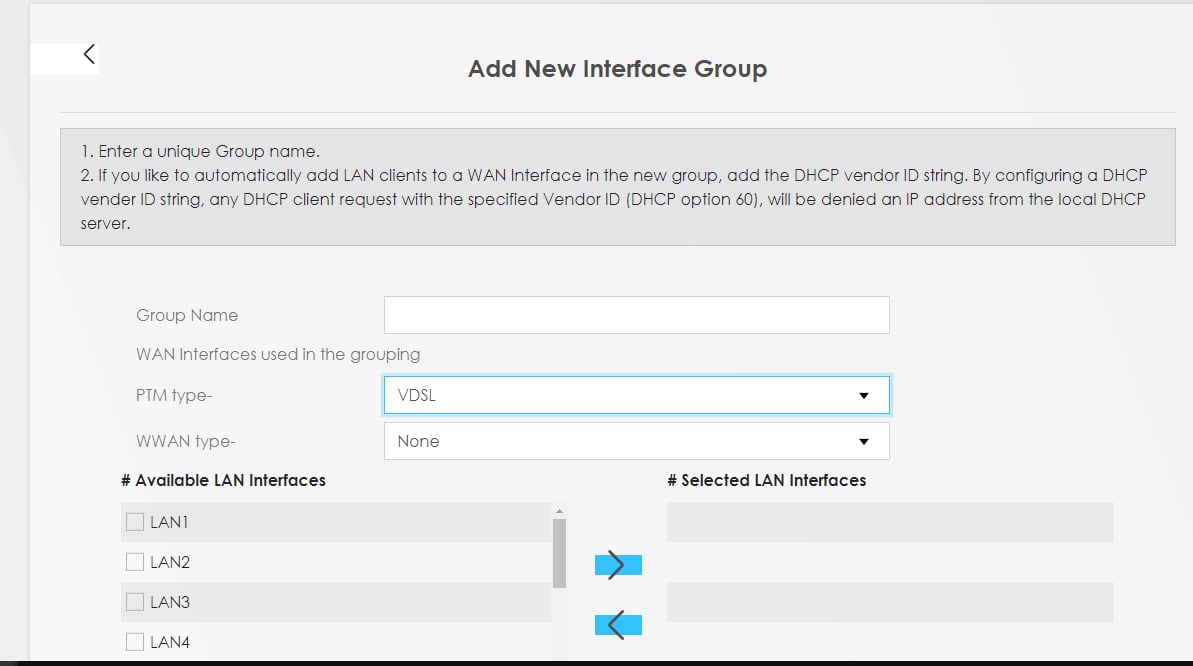This screenshot has width=1193, height=666.
Task: Click the WWAN type- label
Action: (x=185, y=441)
